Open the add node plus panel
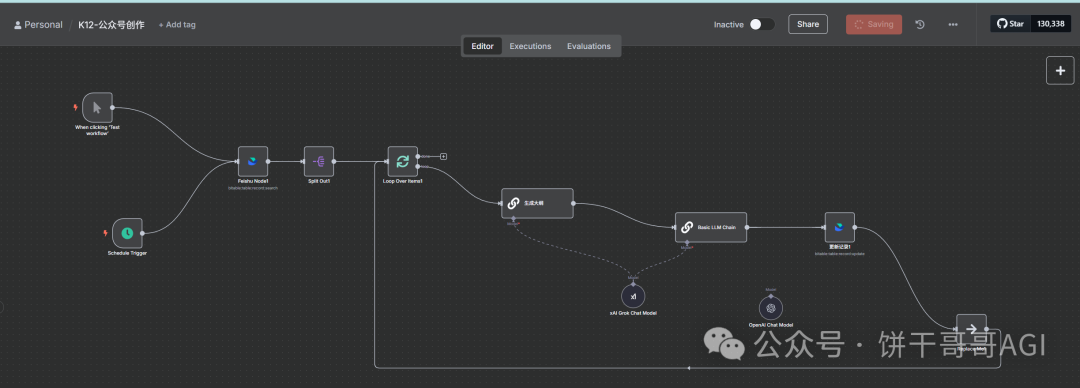Viewport: 1080px width, 388px height. pyautogui.click(x=1060, y=70)
